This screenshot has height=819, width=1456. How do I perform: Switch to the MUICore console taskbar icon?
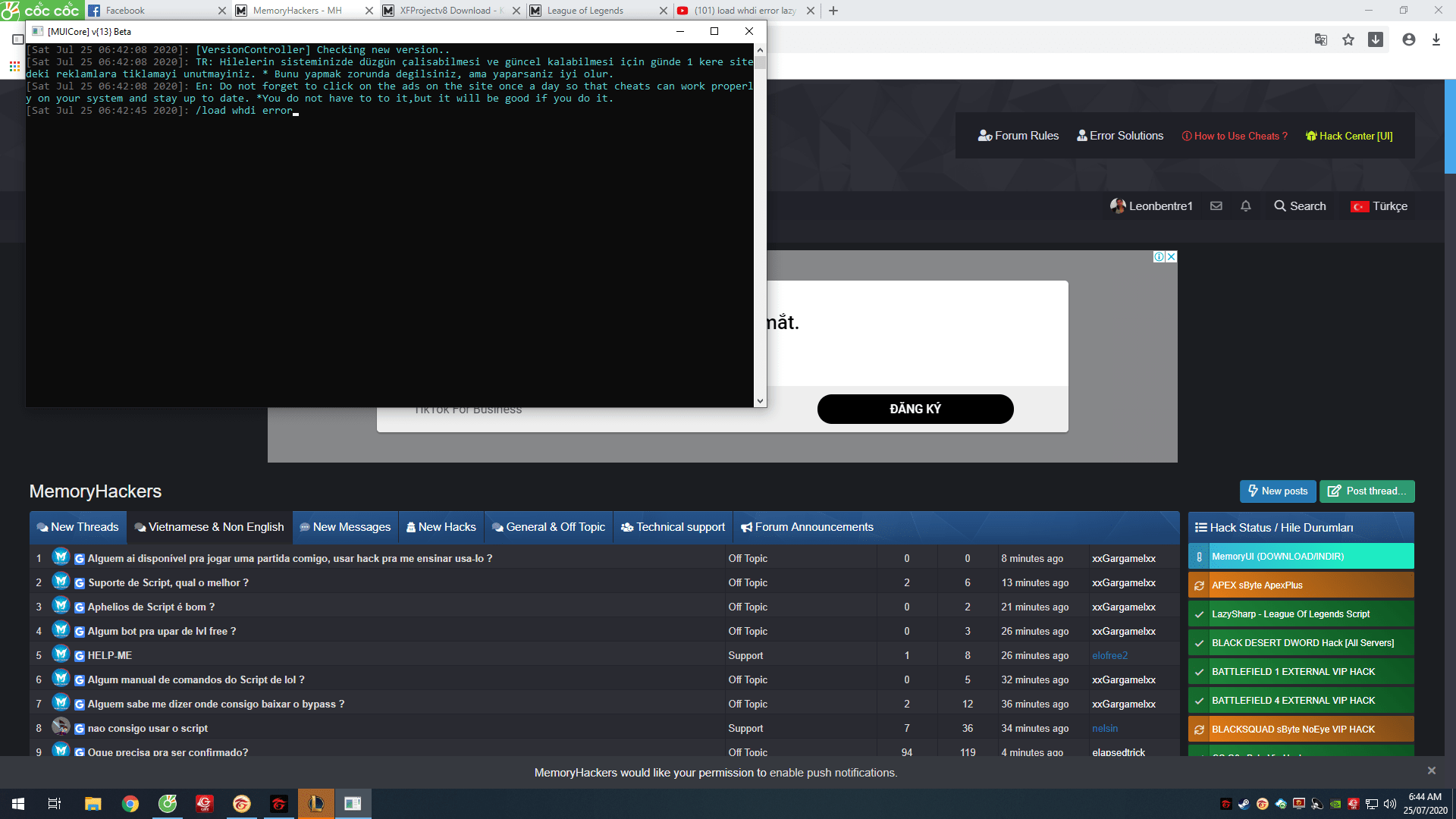point(353,804)
